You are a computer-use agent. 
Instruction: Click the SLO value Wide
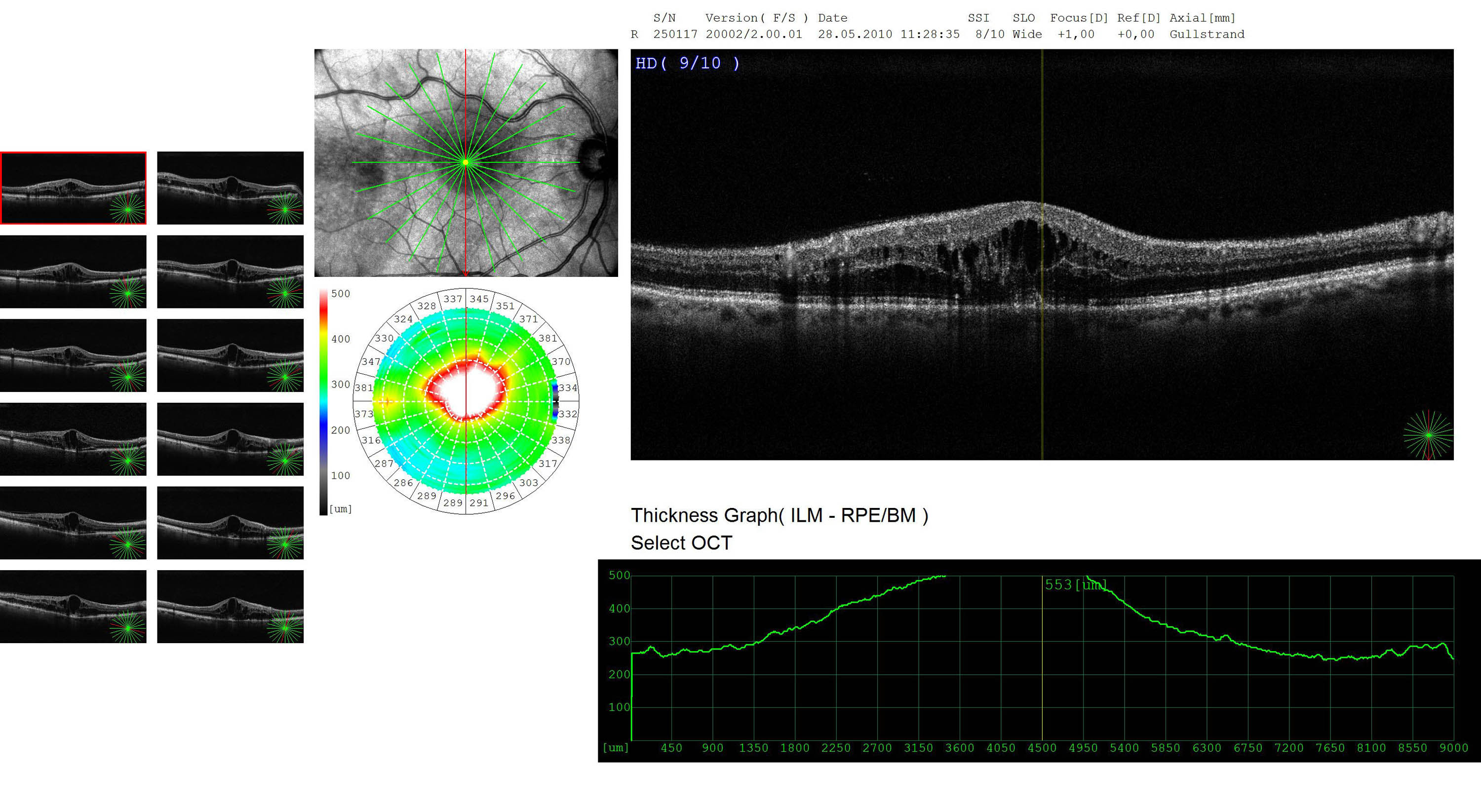tap(1027, 35)
